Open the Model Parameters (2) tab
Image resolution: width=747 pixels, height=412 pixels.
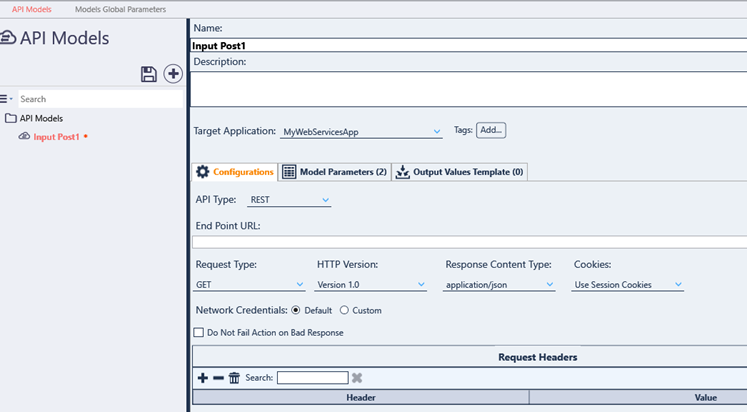[334, 172]
